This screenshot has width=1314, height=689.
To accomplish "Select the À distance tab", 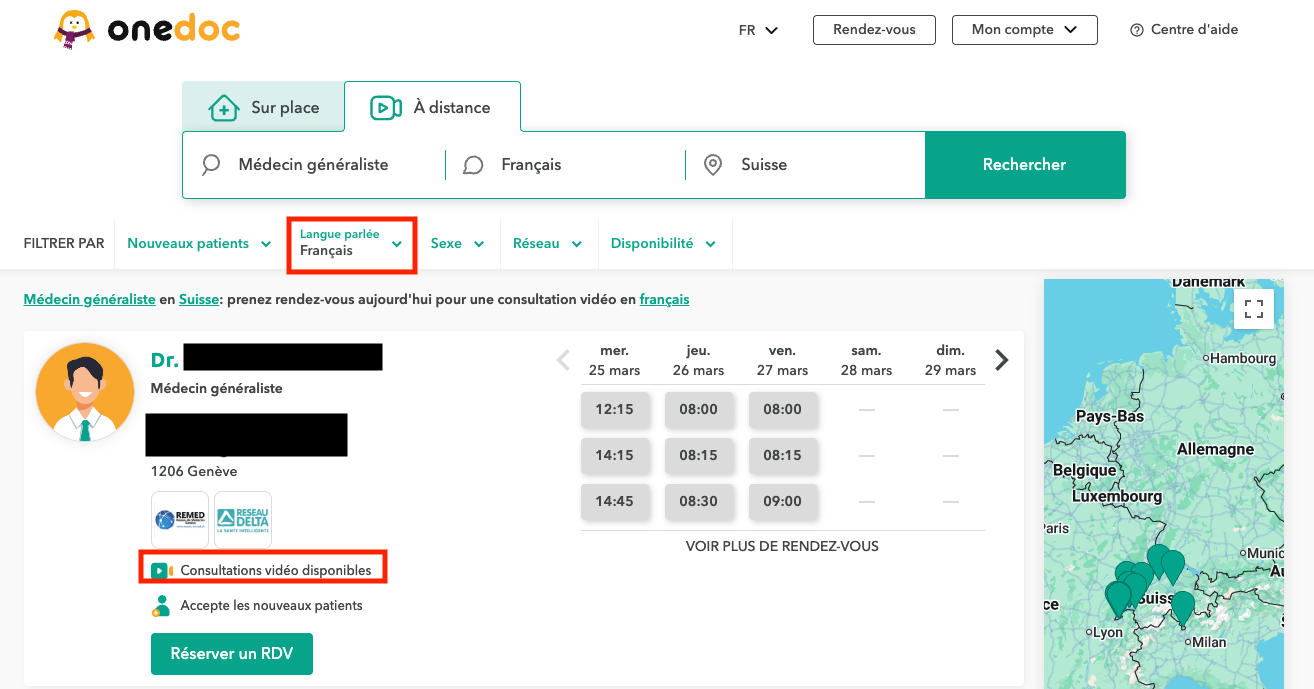I will coord(432,107).
